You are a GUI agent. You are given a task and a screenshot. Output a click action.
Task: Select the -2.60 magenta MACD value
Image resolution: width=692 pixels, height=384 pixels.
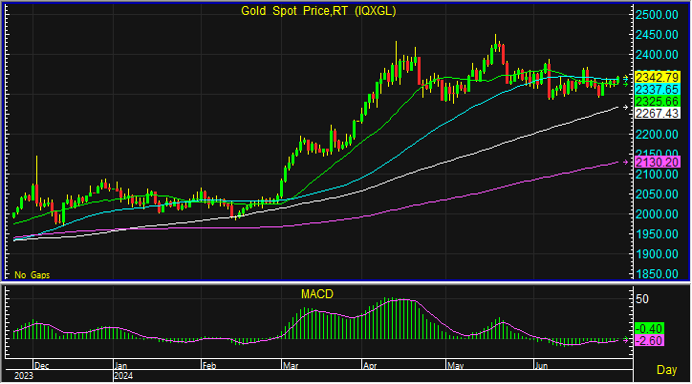[x=649, y=340]
